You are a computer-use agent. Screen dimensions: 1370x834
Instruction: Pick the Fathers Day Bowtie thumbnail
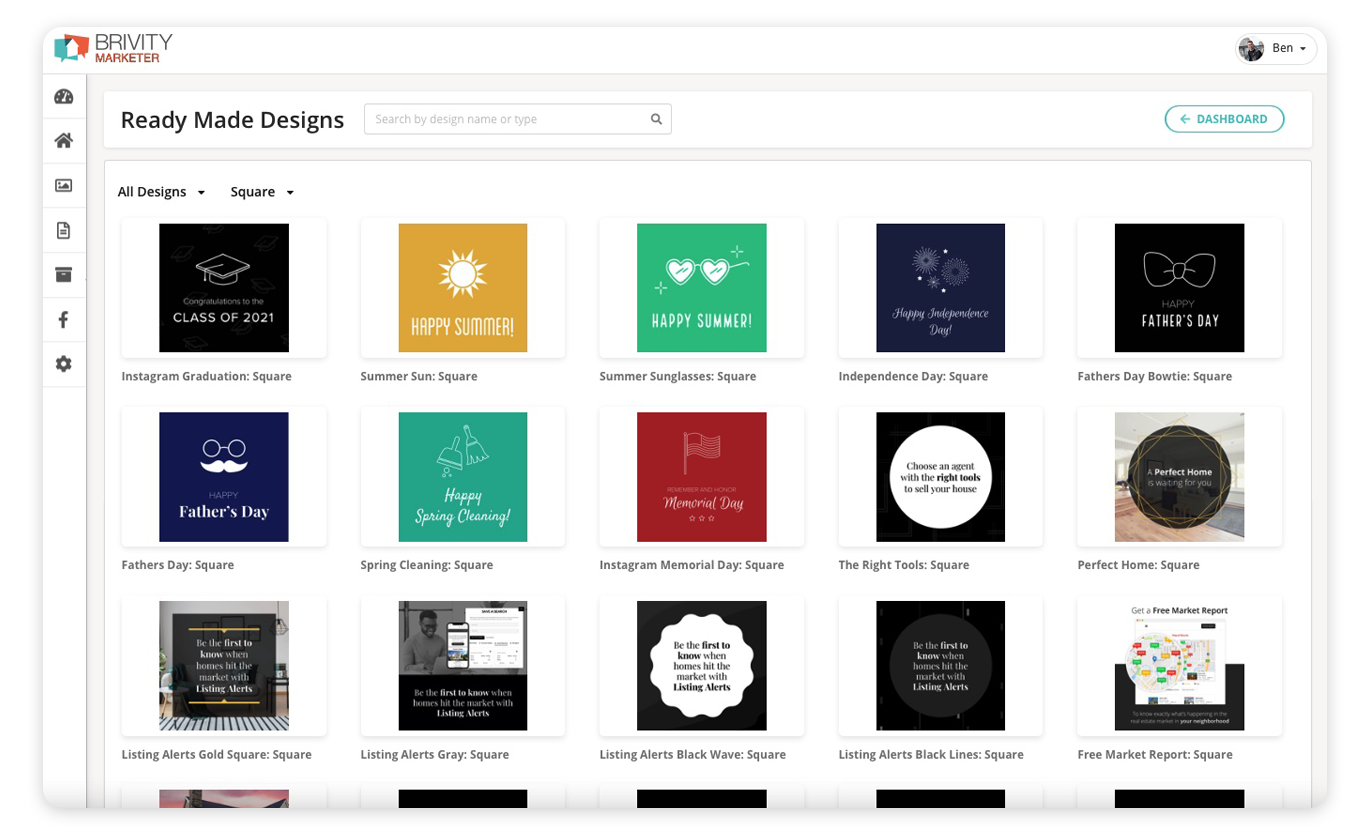click(1179, 288)
